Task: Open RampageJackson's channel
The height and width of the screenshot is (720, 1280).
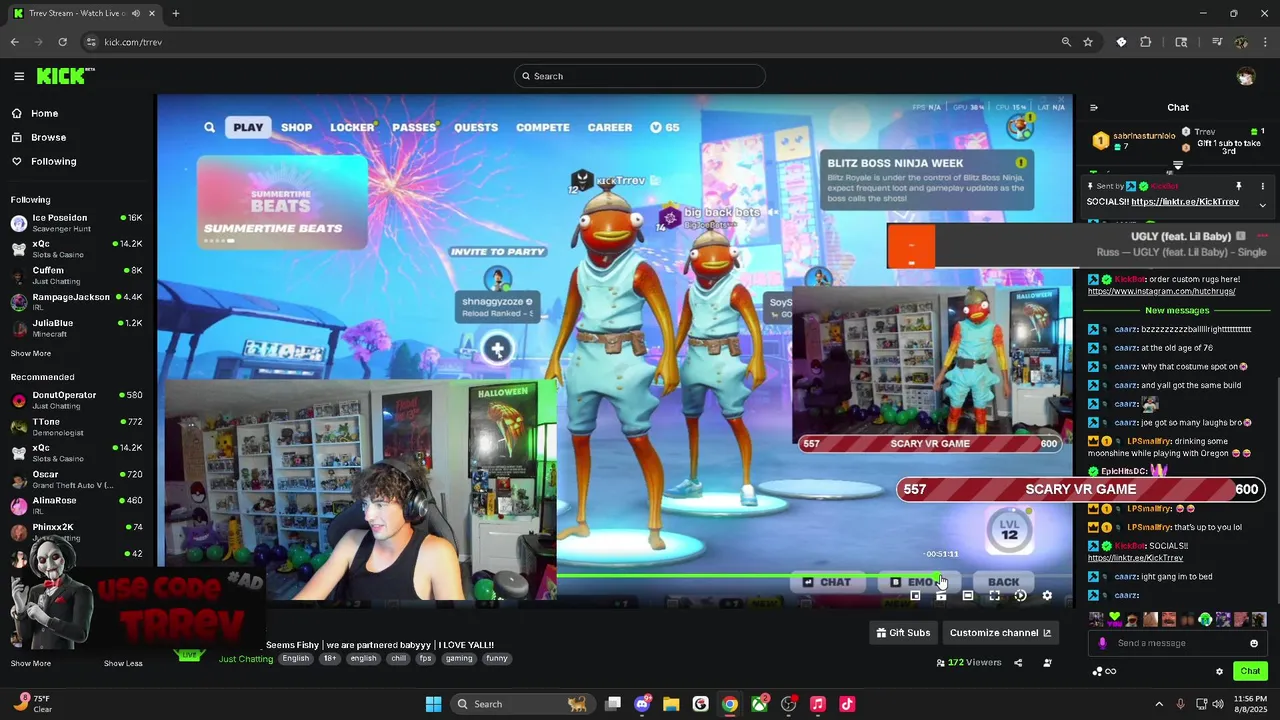Action: pos(76,301)
